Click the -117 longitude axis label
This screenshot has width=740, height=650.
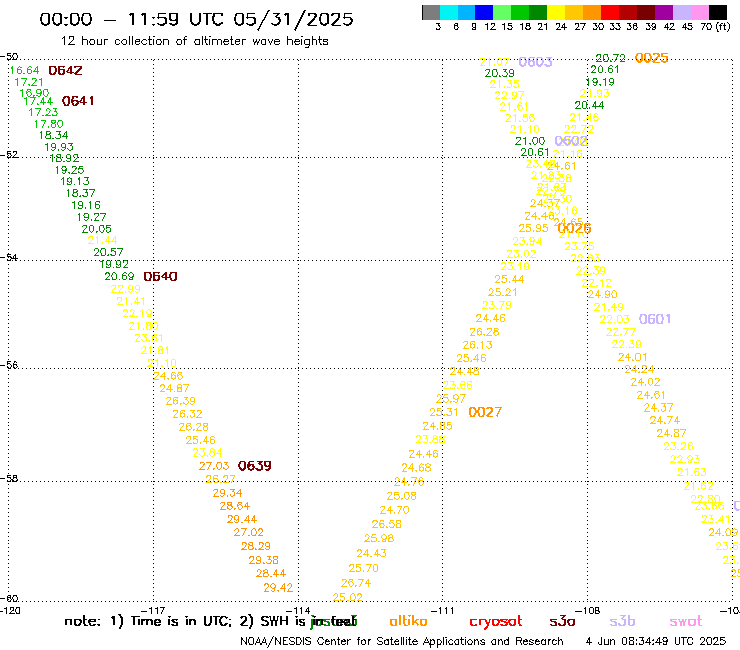coord(153,611)
